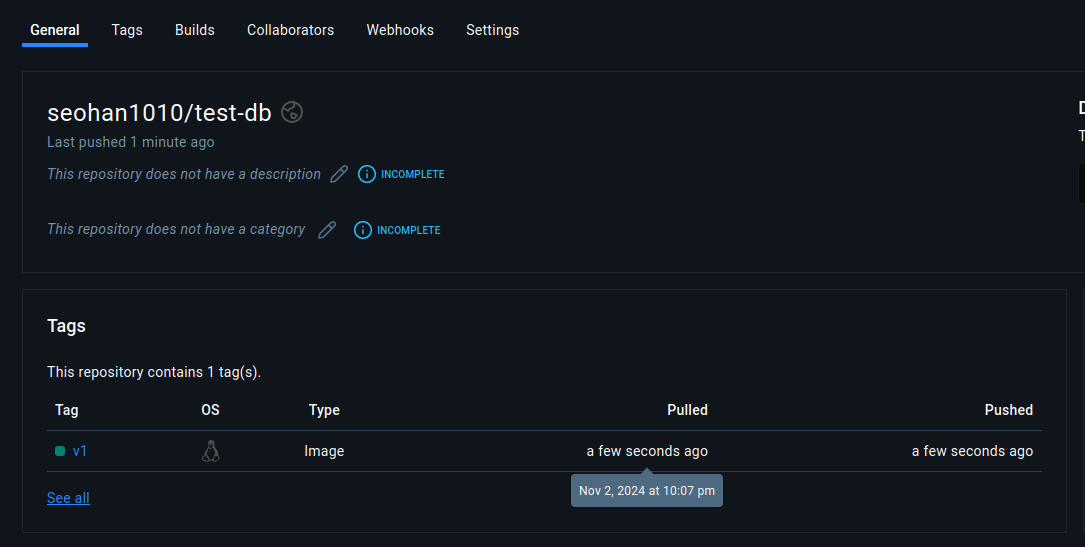This screenshot has height=547, width=1085.
Task: Click 'This repository does not have a category'
Action: 176,229
